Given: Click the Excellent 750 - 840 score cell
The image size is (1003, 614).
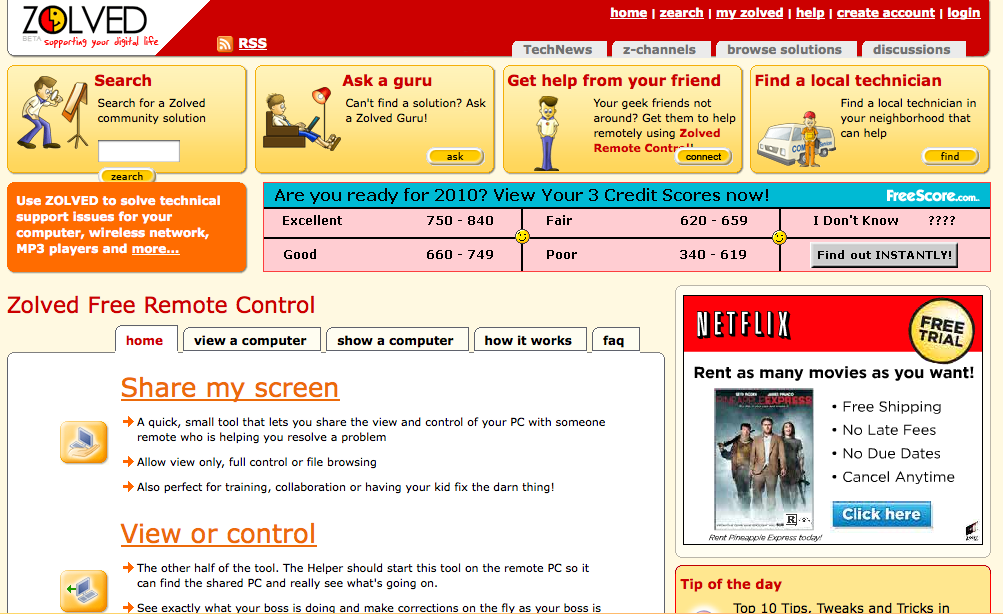Looking at the screenshot, I should [393, 221].
